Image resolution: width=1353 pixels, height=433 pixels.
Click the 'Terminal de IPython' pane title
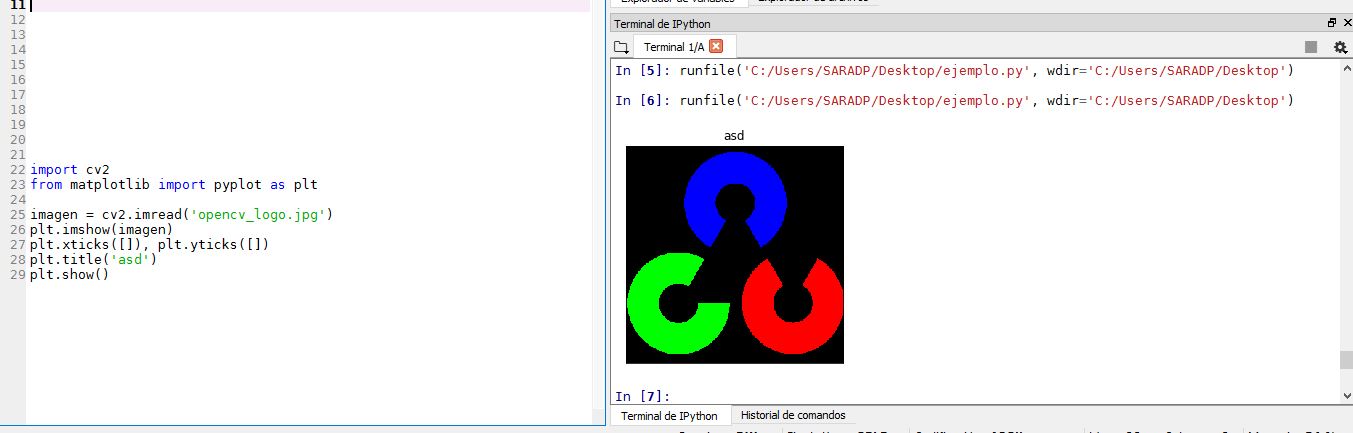coord(663,23)
